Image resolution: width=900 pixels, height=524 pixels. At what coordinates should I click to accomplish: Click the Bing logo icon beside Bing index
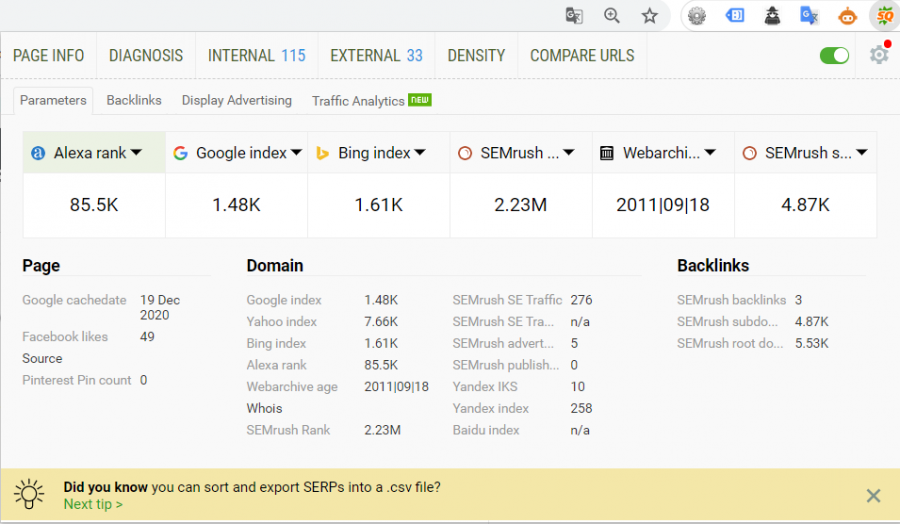[323, 153]
